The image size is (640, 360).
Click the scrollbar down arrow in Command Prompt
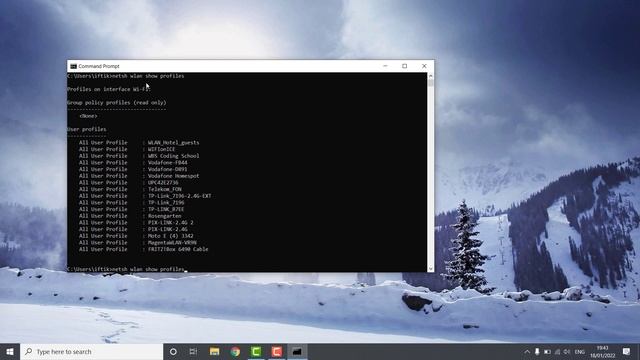[430, 268]
